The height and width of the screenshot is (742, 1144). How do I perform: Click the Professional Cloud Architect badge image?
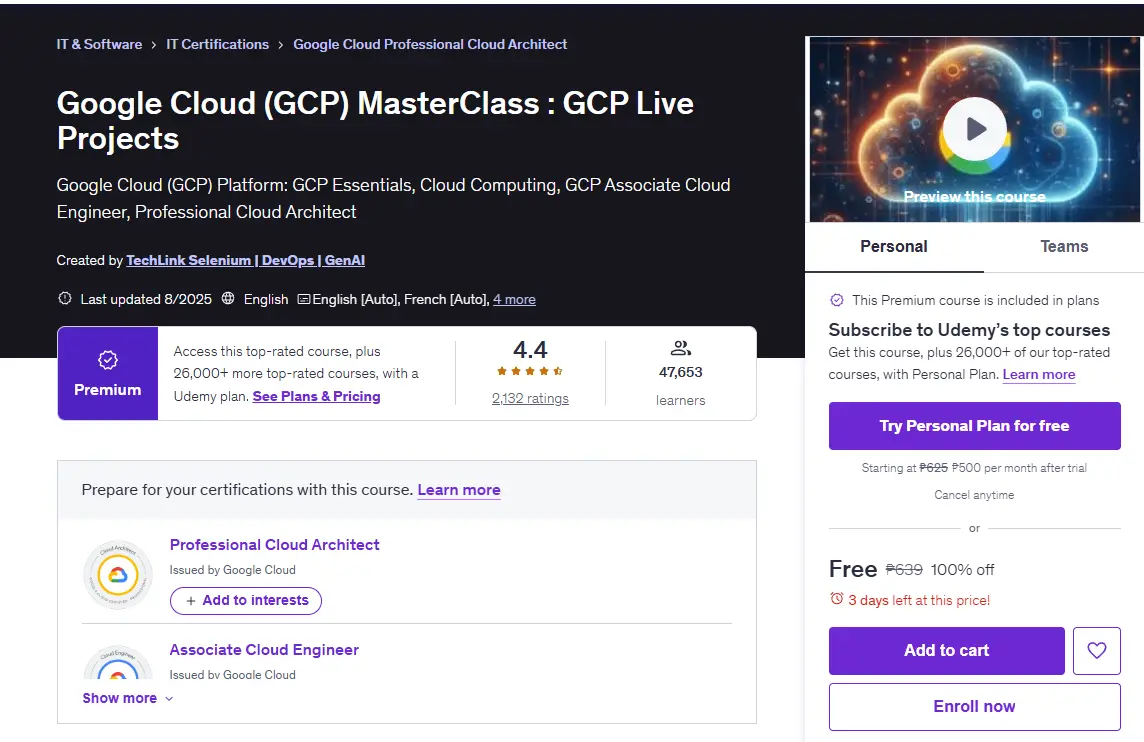(x=118, y=575)
